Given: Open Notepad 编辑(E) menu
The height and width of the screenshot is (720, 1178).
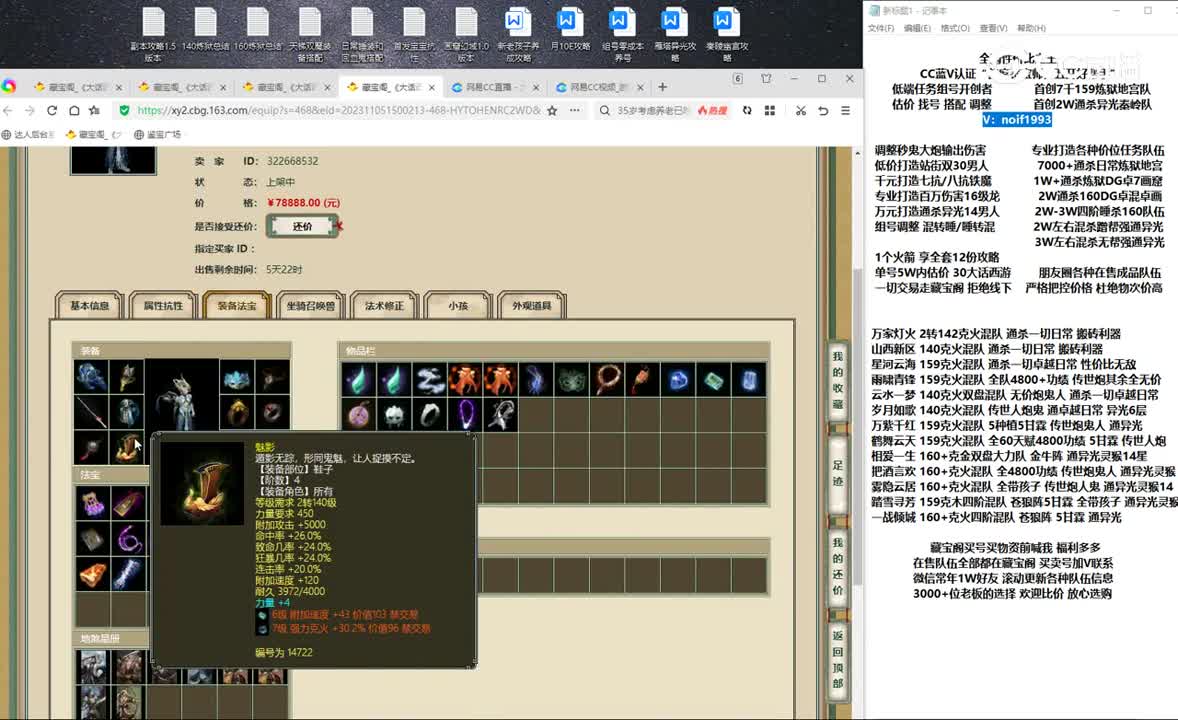Looking at the screenshot, I should pyautogui.click(x=917, y=28).
